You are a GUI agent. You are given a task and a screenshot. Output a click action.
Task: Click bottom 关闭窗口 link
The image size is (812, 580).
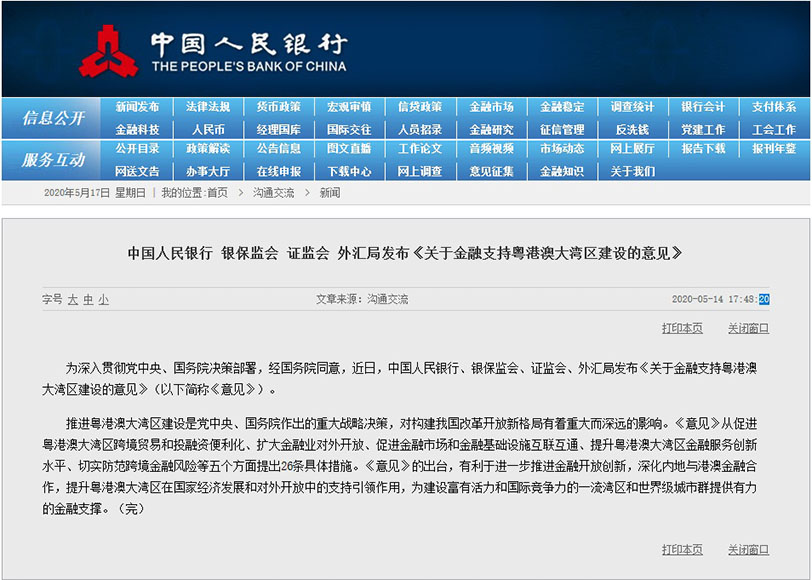point(748,549)
